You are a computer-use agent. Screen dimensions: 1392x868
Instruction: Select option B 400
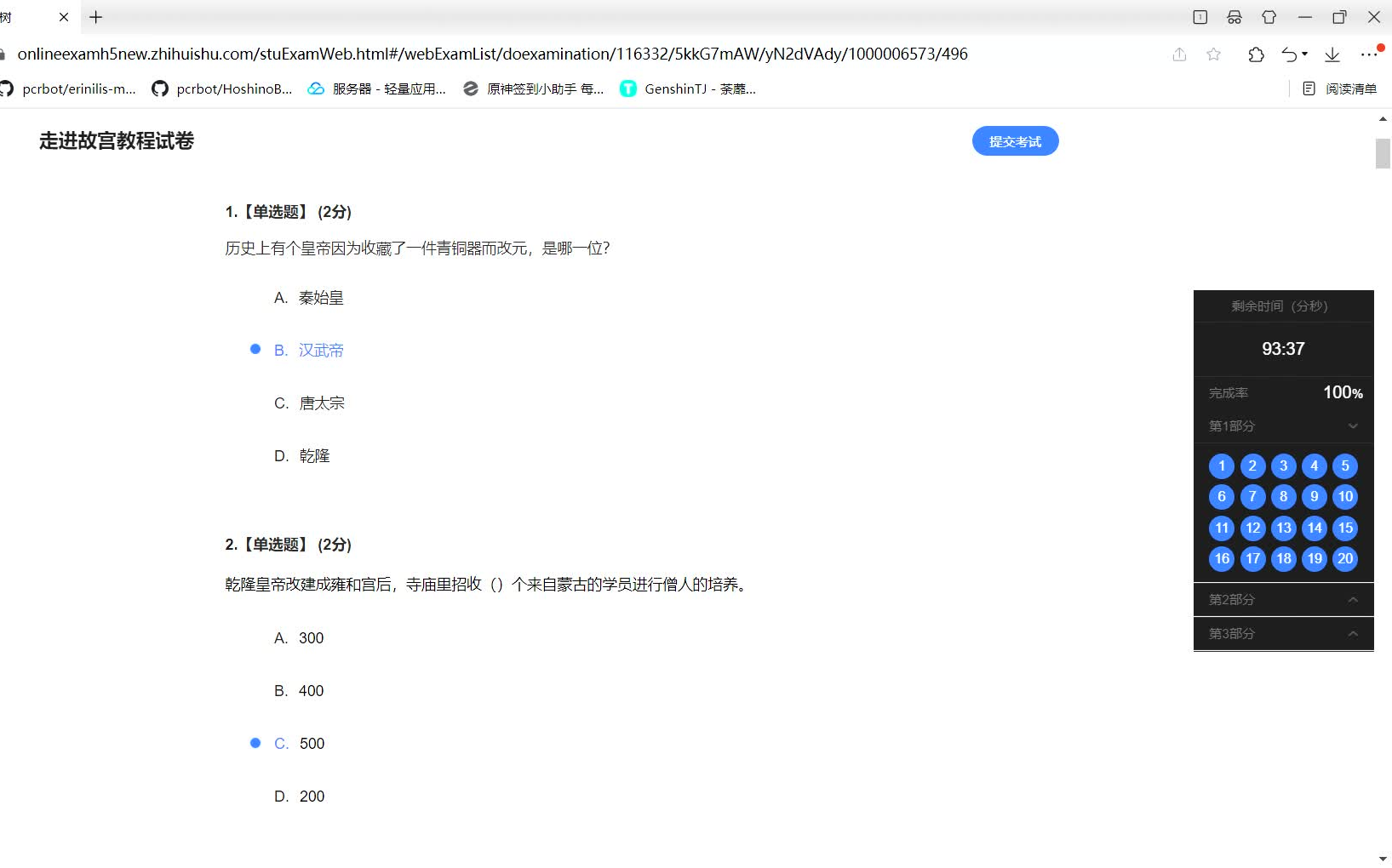(x=299, y=691)
